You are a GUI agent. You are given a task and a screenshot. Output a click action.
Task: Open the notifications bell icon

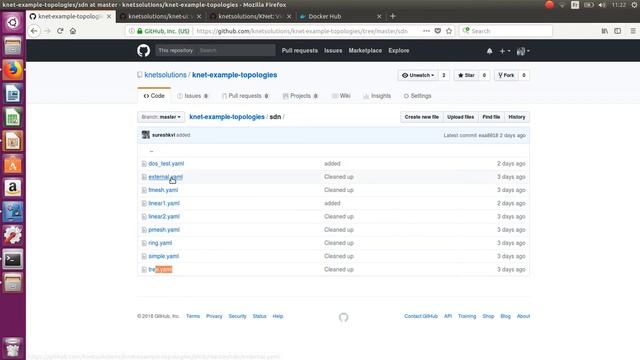(x=489, y=51)
